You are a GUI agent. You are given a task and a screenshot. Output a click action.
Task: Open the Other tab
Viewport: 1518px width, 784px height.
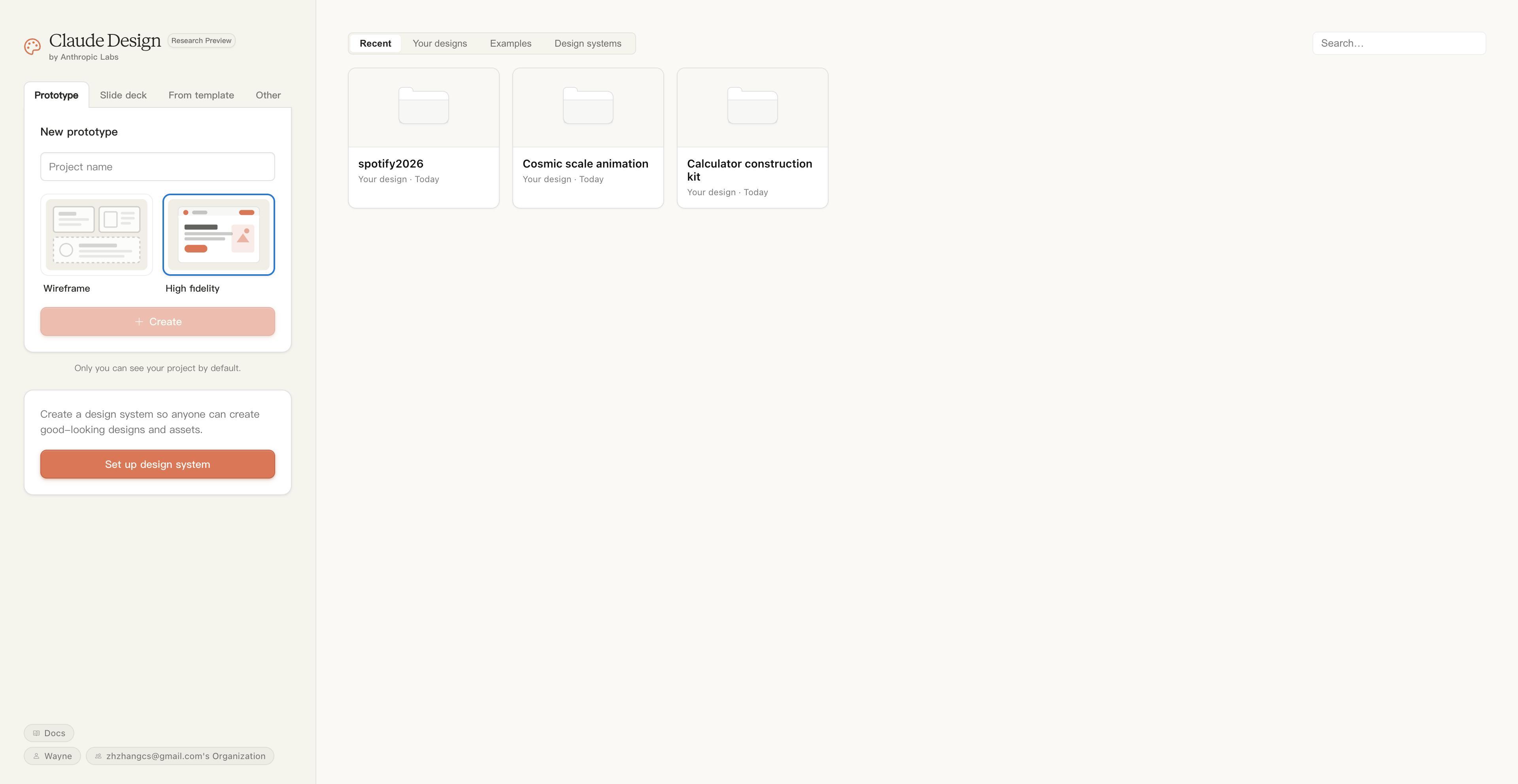point(268,95)
